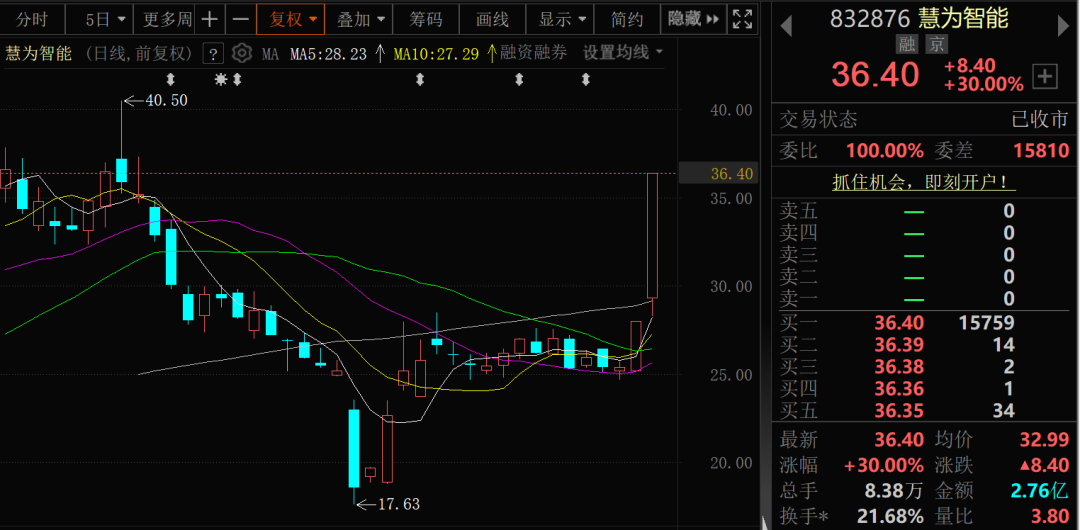Click the starburst event marker above chart
The height and width of the screenshot is (530, 1080).
click(220, 80)
